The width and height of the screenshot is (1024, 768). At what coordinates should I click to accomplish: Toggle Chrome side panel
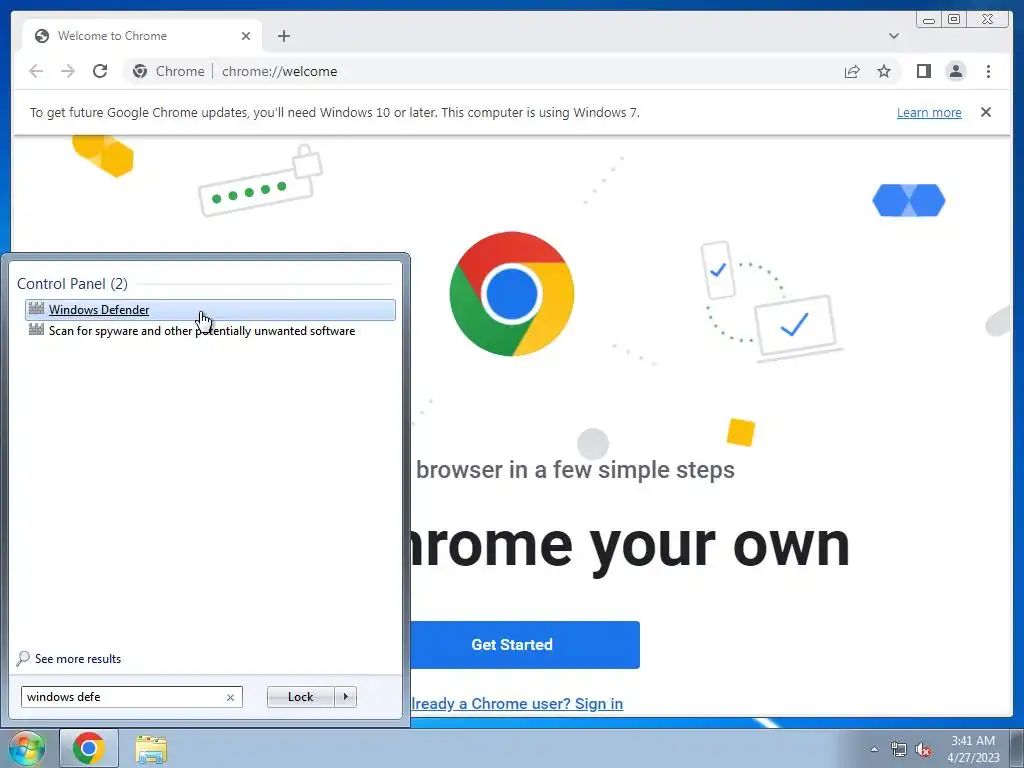pyautogui.click(x=923, y=71)
